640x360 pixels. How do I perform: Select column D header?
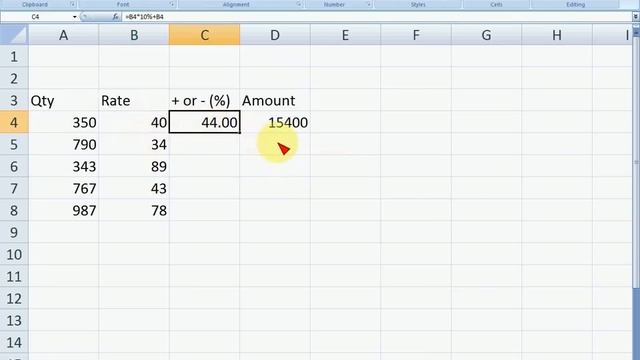coord(275,35)
